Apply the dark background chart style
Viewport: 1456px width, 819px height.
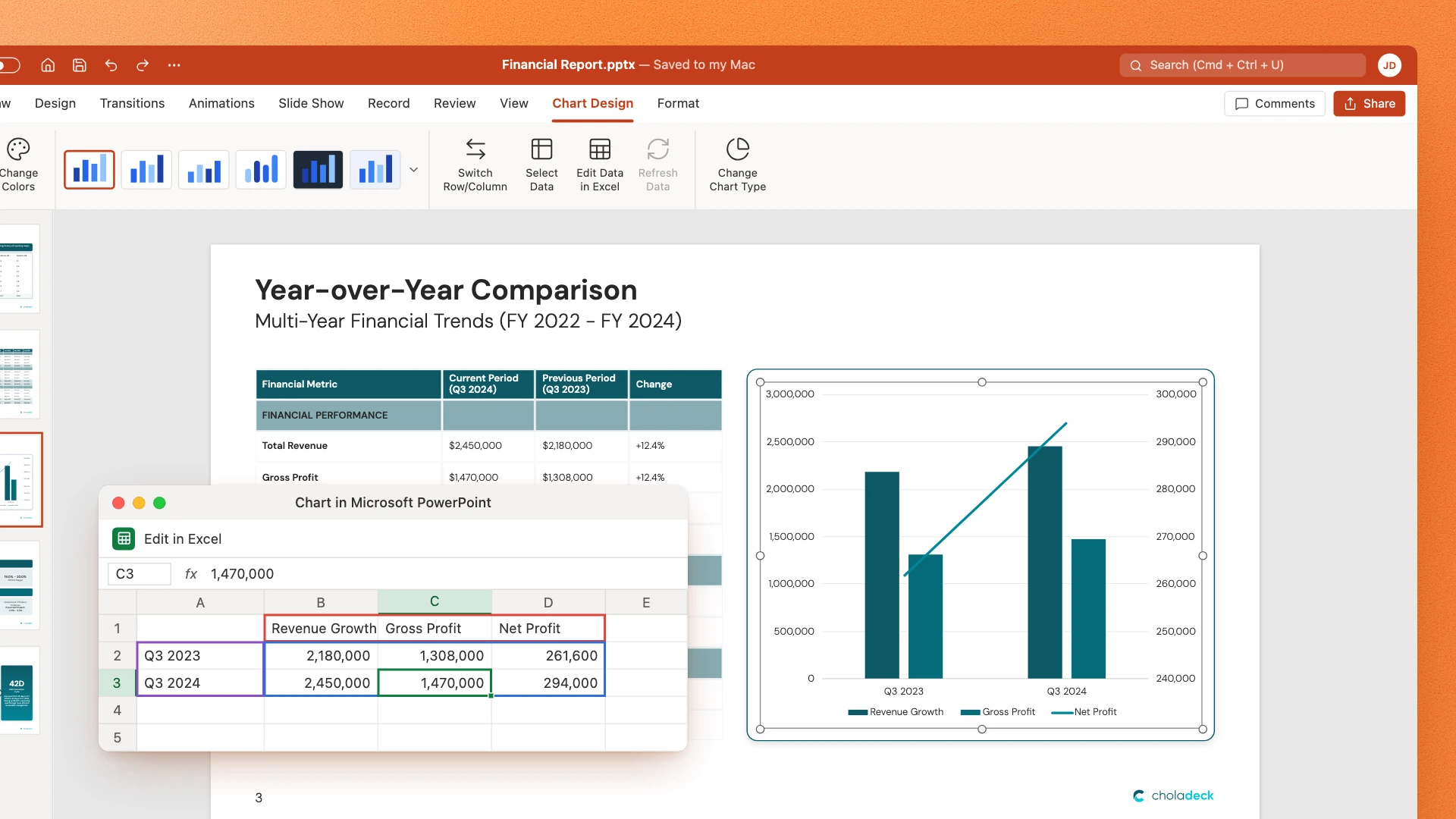coord(318,169)
